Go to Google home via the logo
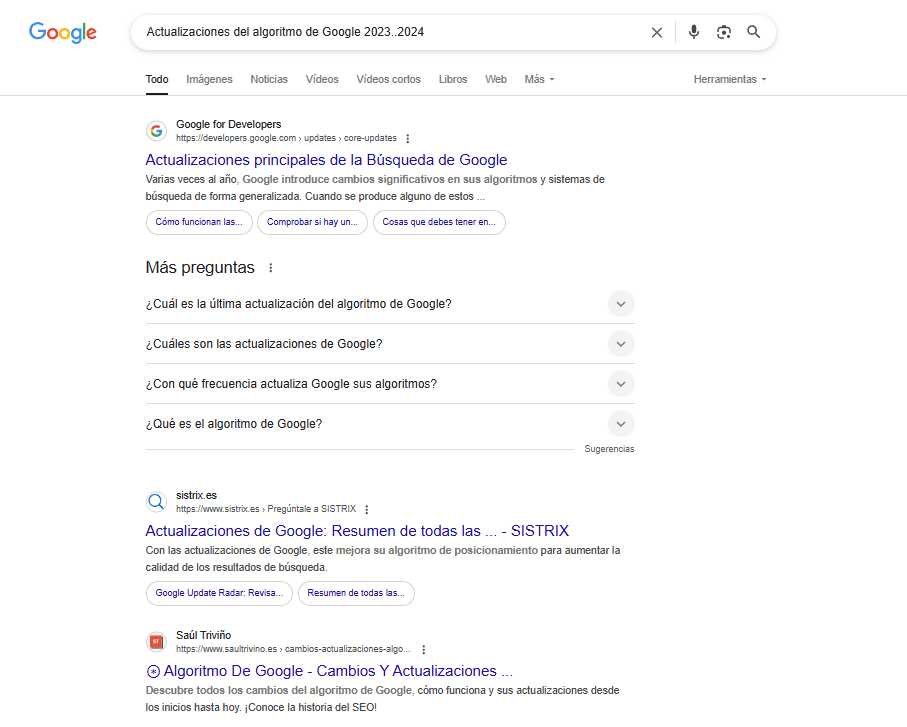This screenshot has width=907, height=727. coord(62,32)
